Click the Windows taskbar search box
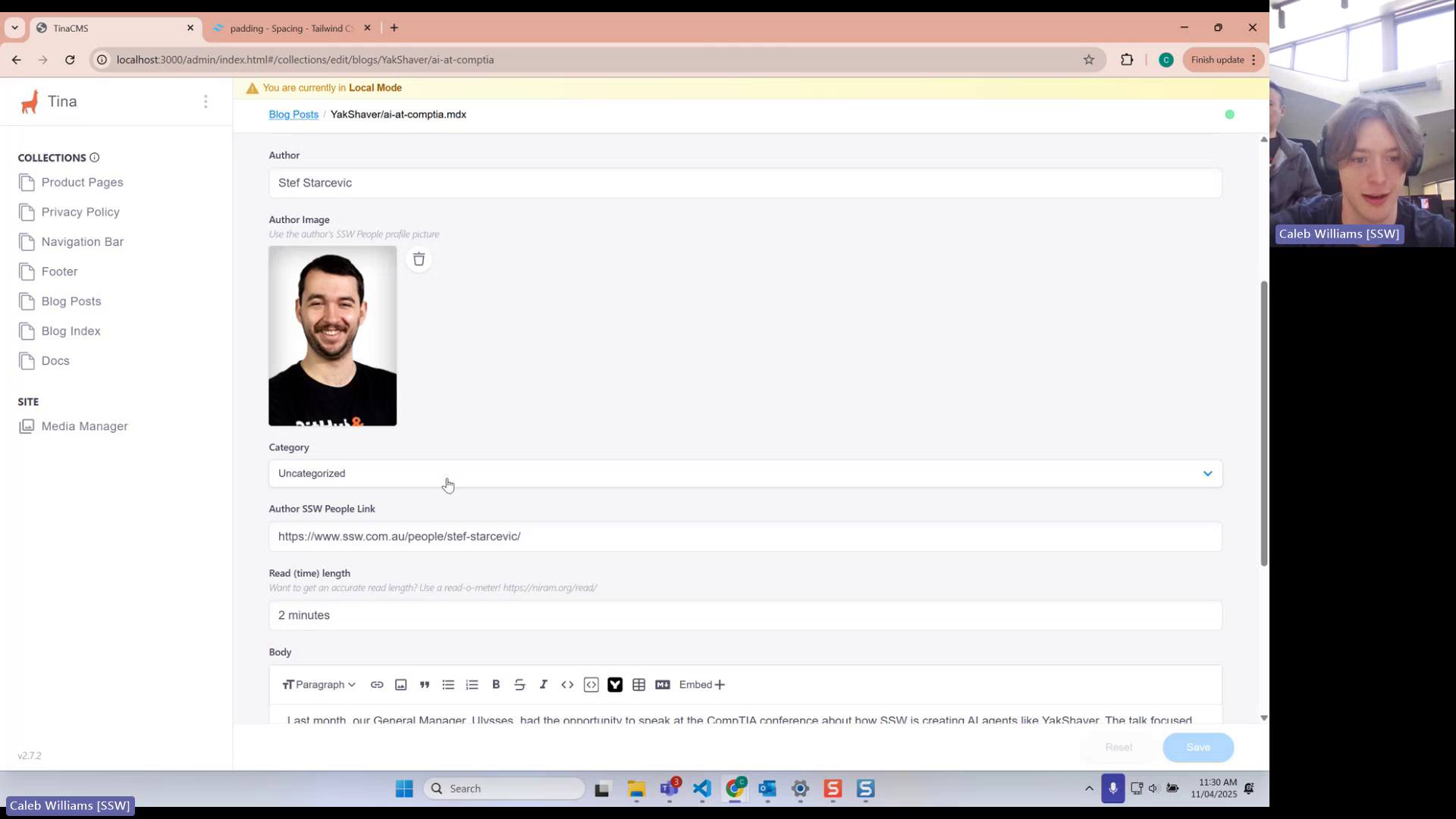 (504, 789)
